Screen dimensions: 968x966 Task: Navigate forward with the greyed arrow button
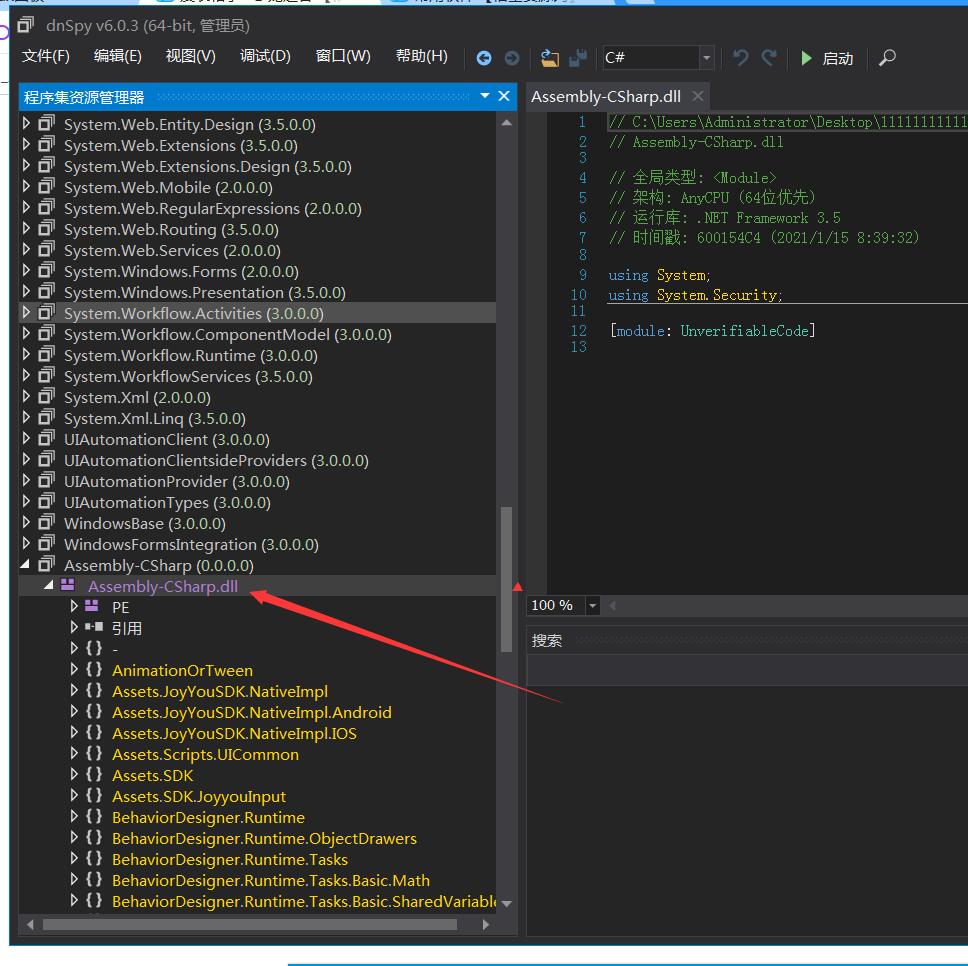[512, 58]
